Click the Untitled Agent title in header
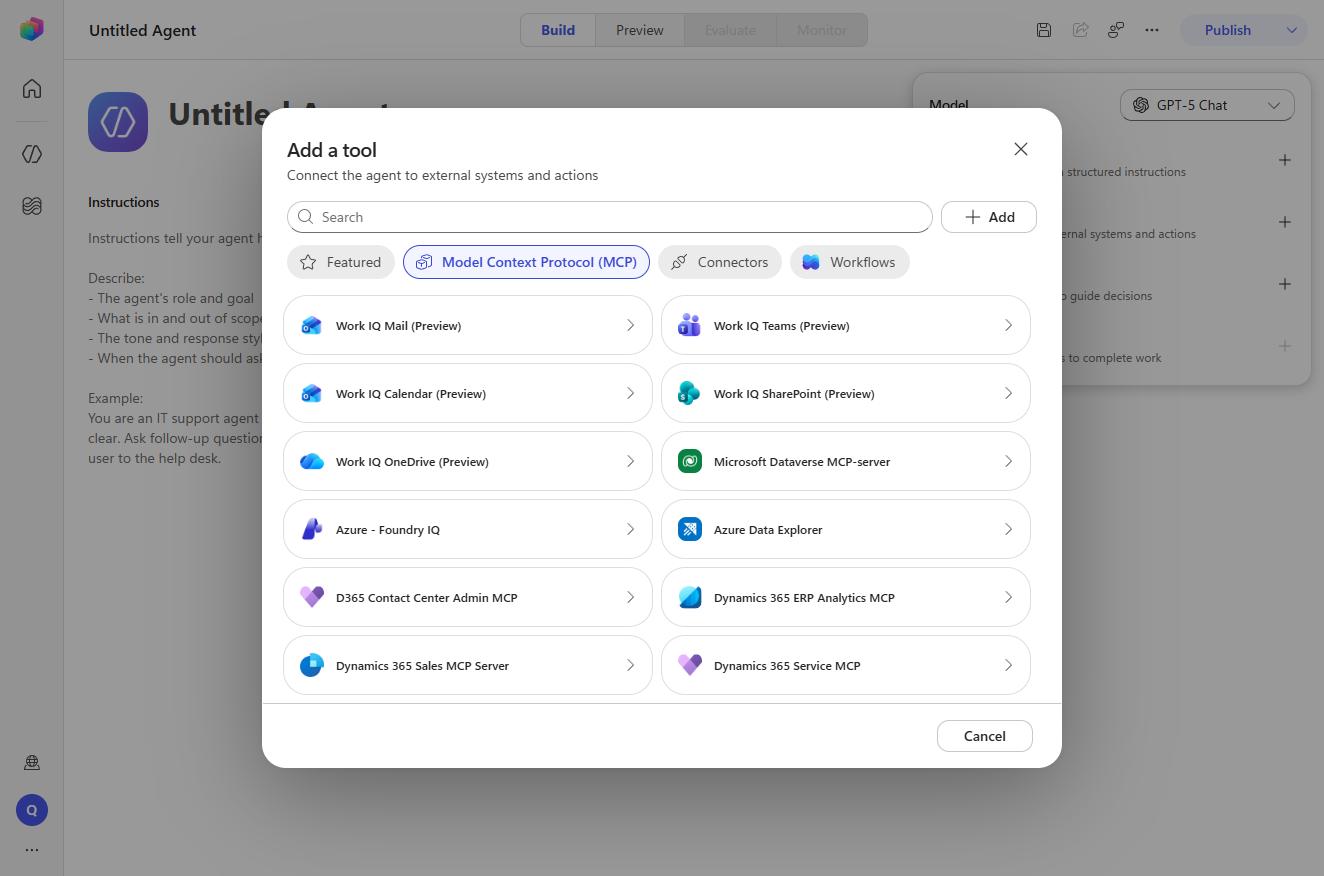This screenshot has width=1324, height=876. (143, 30)
